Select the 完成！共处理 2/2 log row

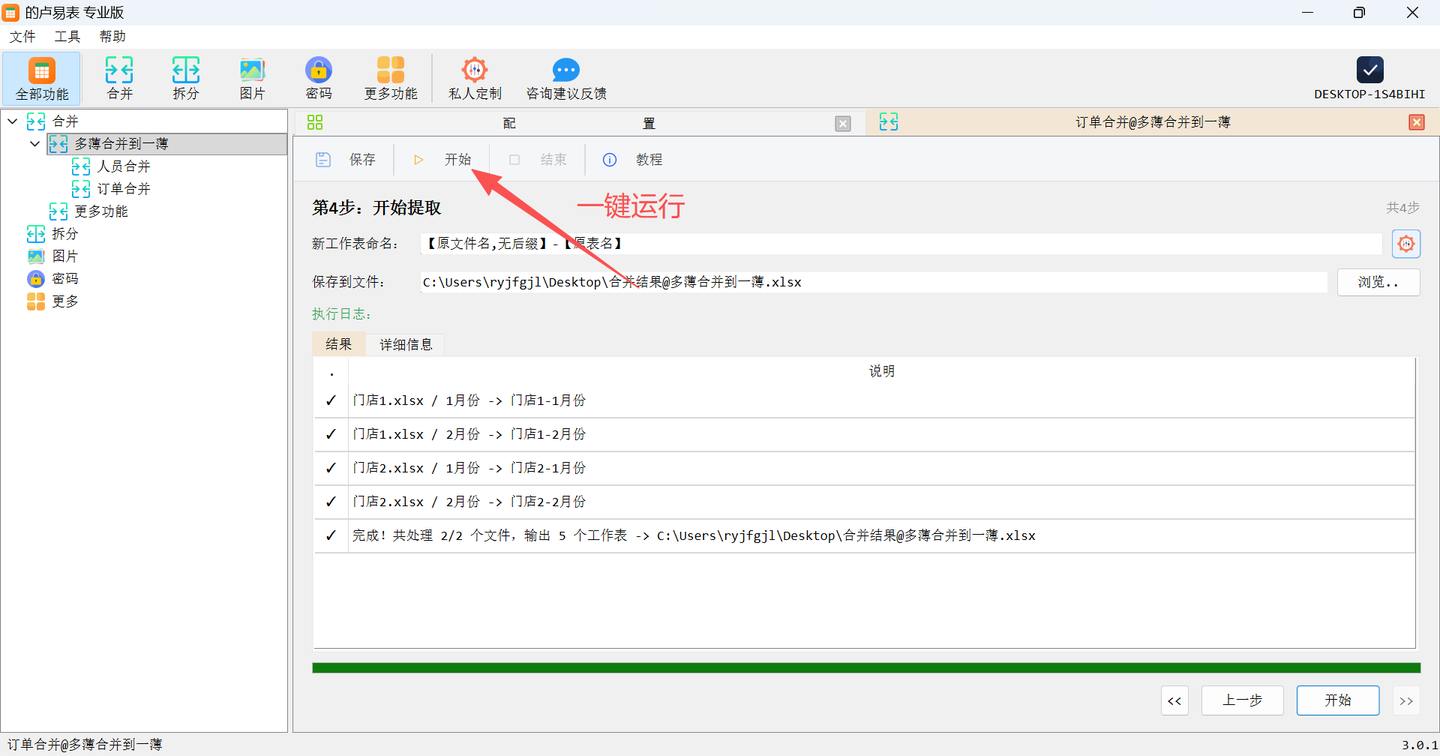865,536
